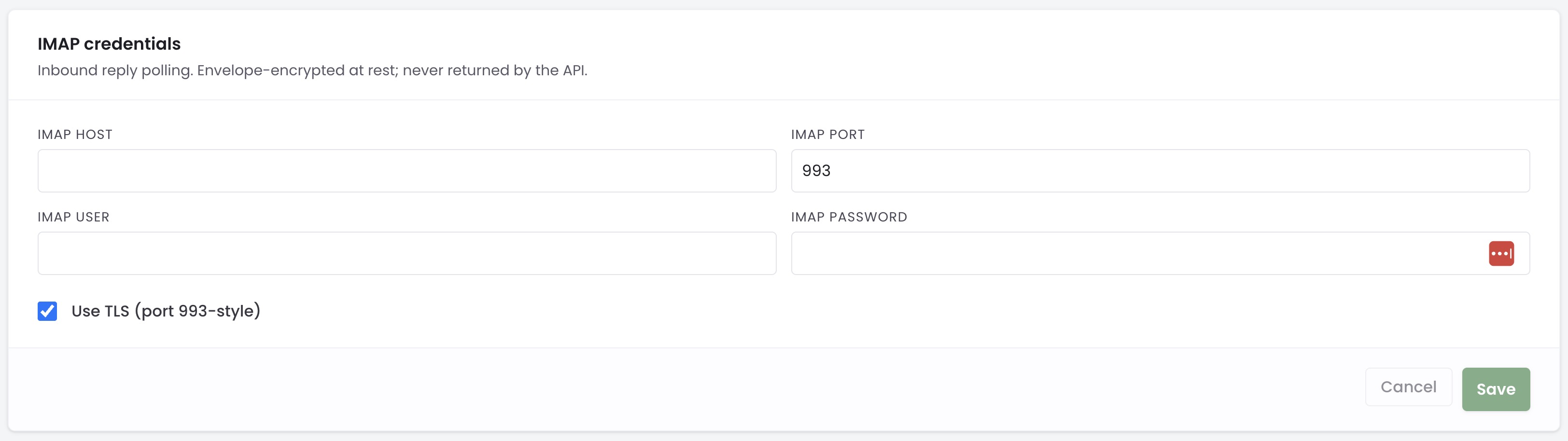Image resolution: width=1568 pixels, height=441 pixels.
Task: Save the IMAP credentials
Action: pos(1496,389)
